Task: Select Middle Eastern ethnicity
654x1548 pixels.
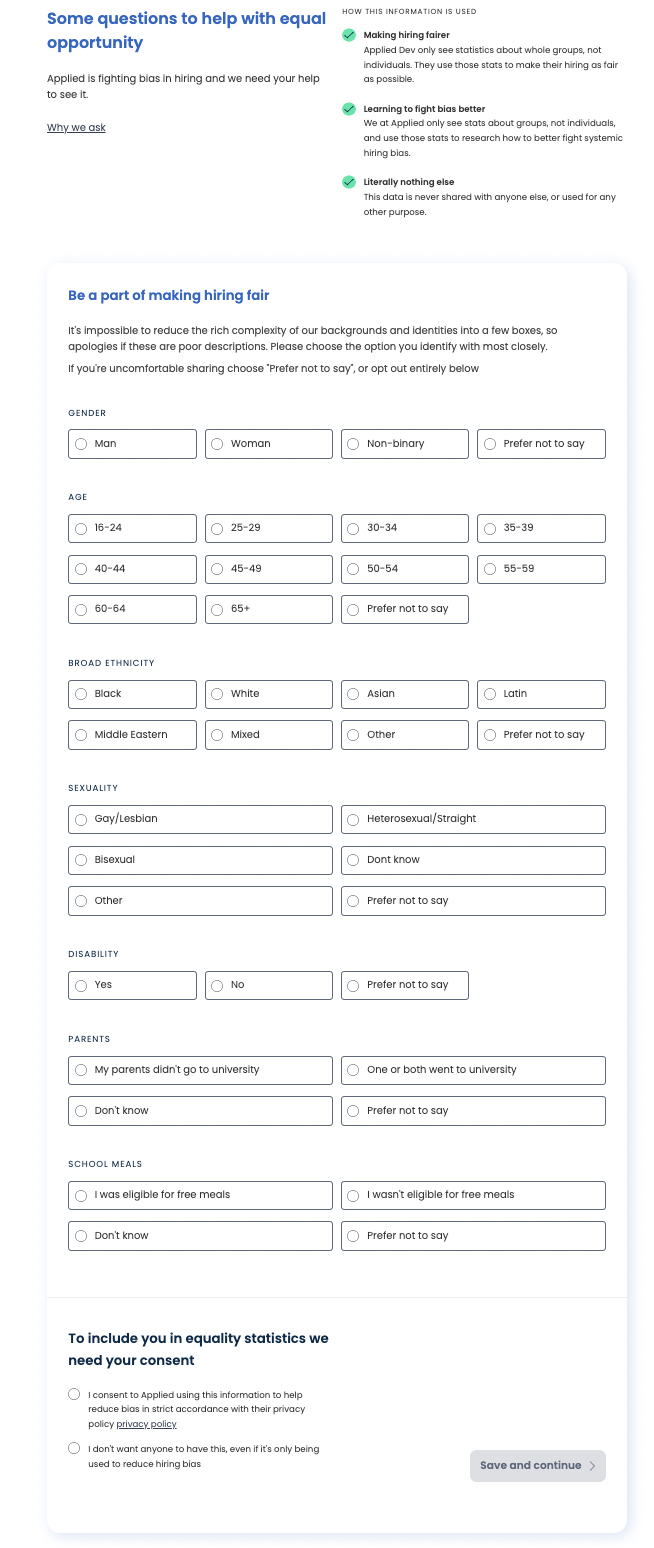Action: point(81,735)
